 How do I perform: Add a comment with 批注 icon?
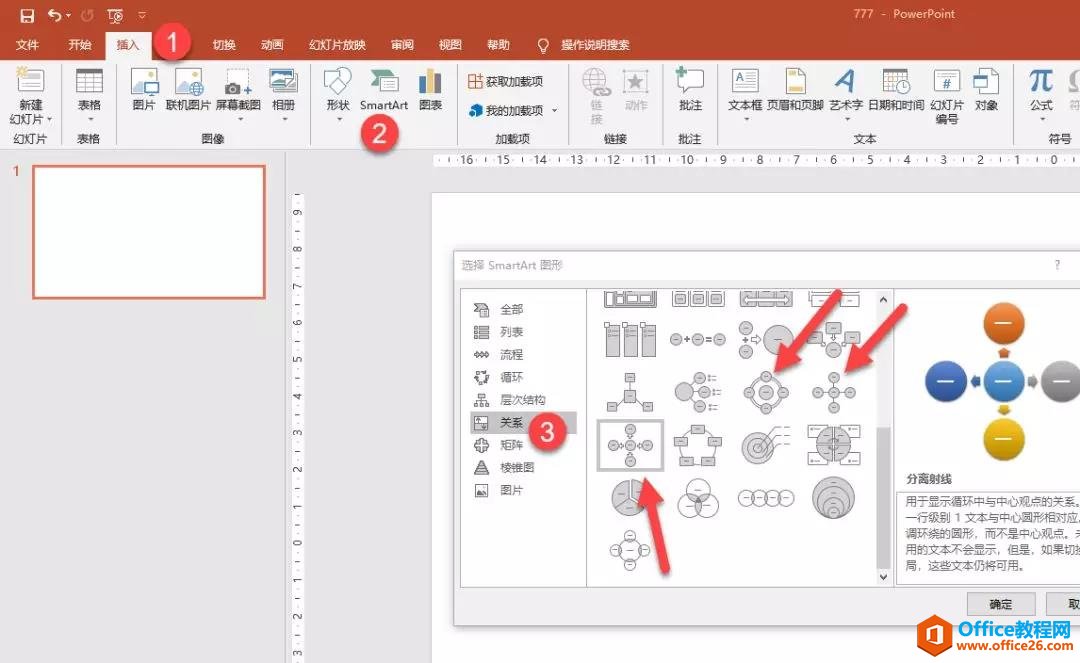(x=690, y=89)
